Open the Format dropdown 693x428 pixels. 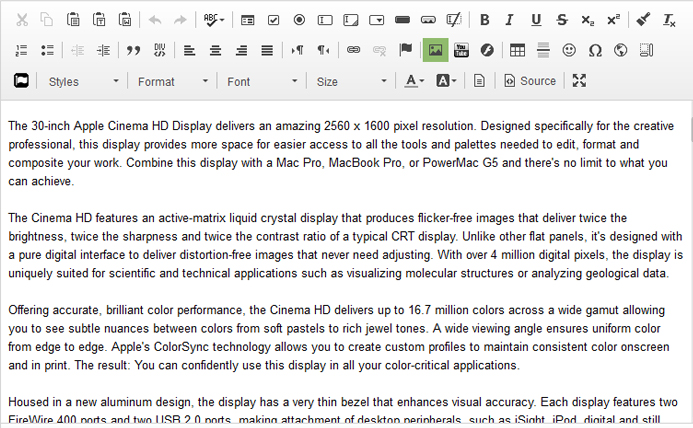coord(172,81)
